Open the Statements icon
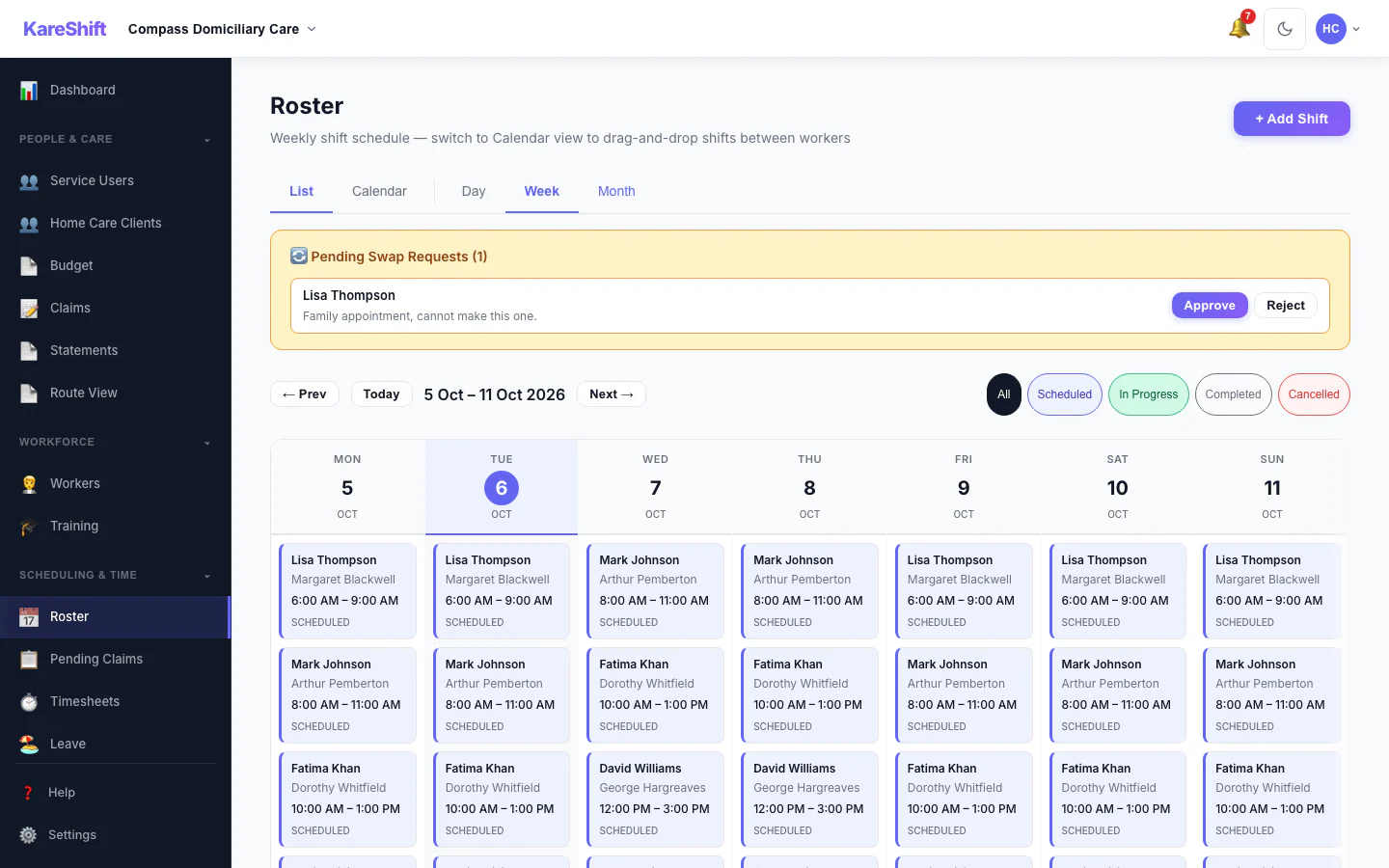1389x868 pixels. pos(29,351)
